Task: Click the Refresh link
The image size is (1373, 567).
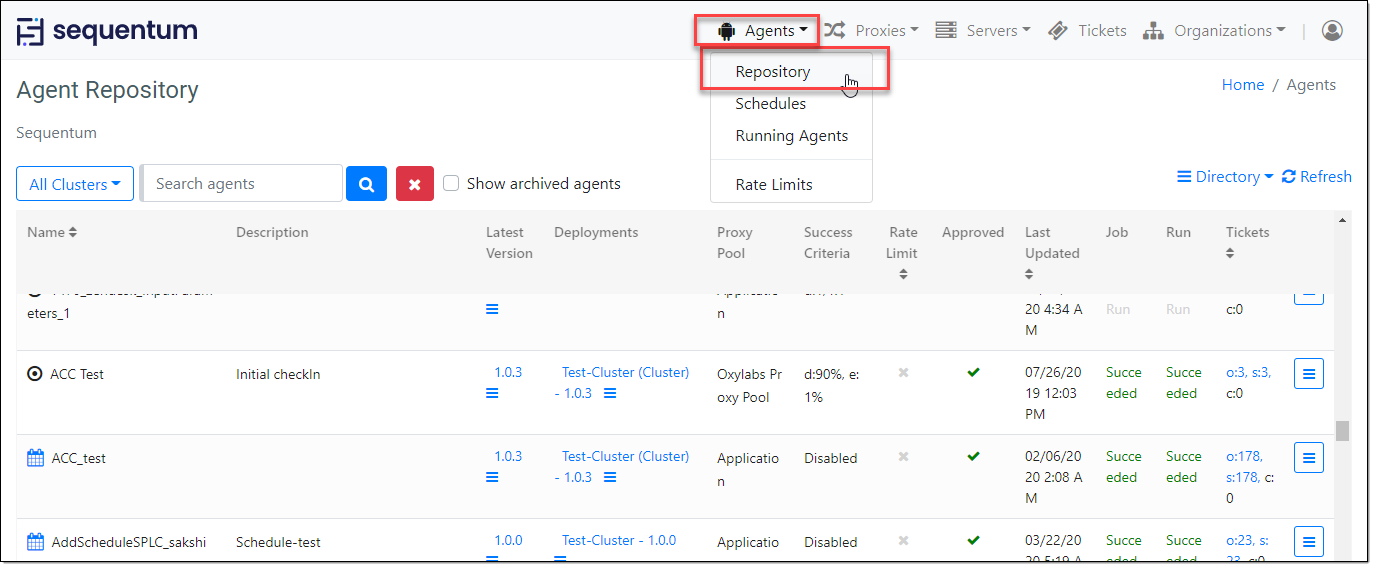Action: (x=1317, y=177)
